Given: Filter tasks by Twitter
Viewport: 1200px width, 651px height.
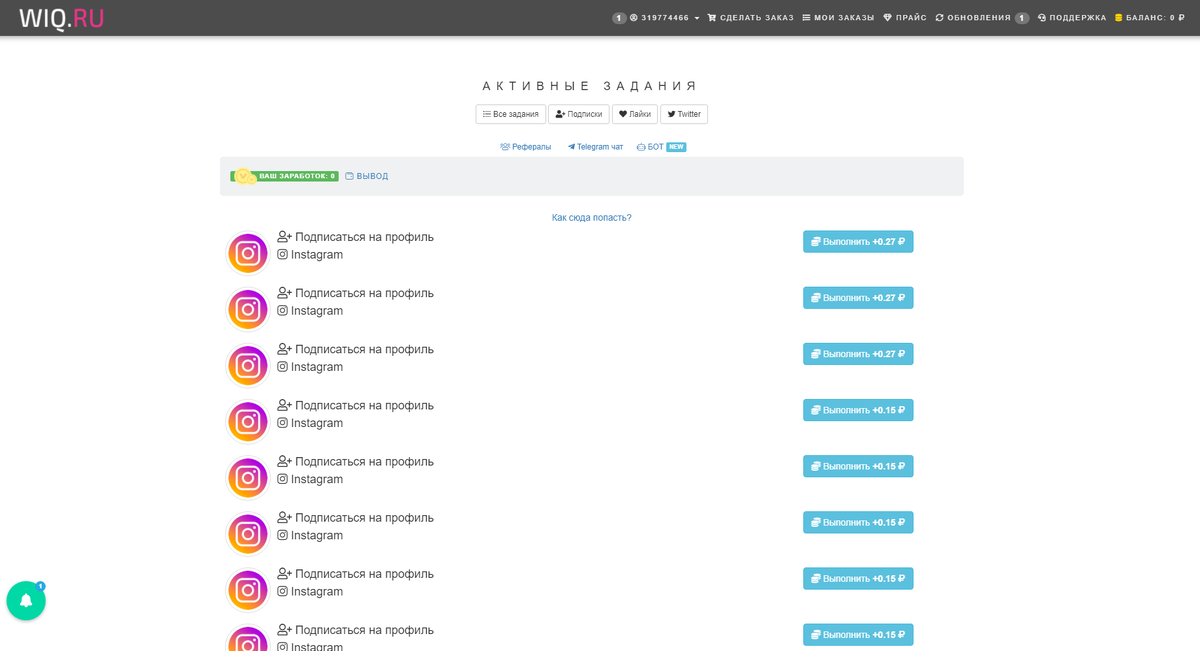Looking at the screenshot, I should tap(684, 114).
